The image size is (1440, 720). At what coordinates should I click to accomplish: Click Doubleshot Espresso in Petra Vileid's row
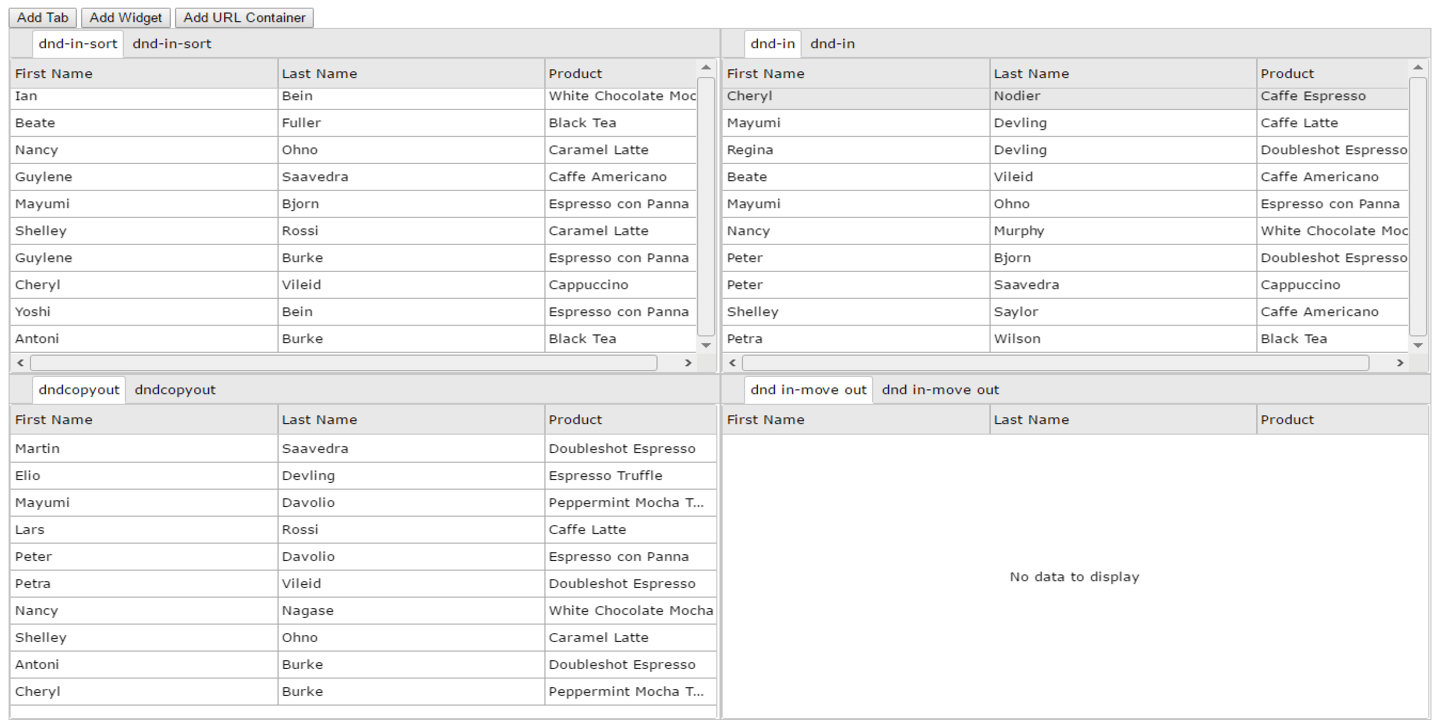point(631,584)
